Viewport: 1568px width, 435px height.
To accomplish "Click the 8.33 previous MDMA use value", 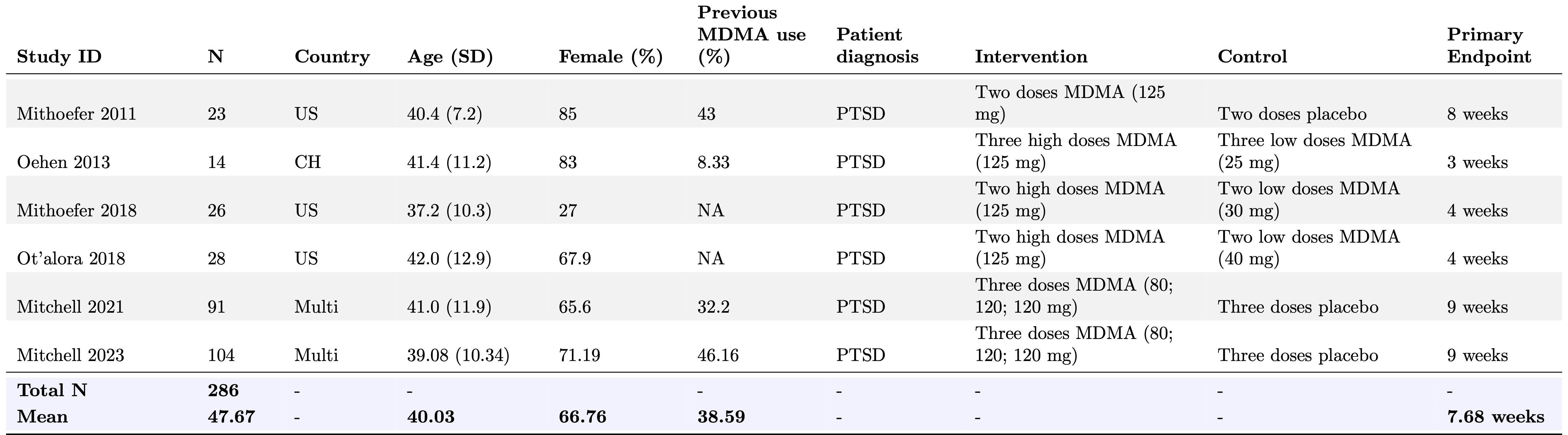I will [x=714, y=162].
